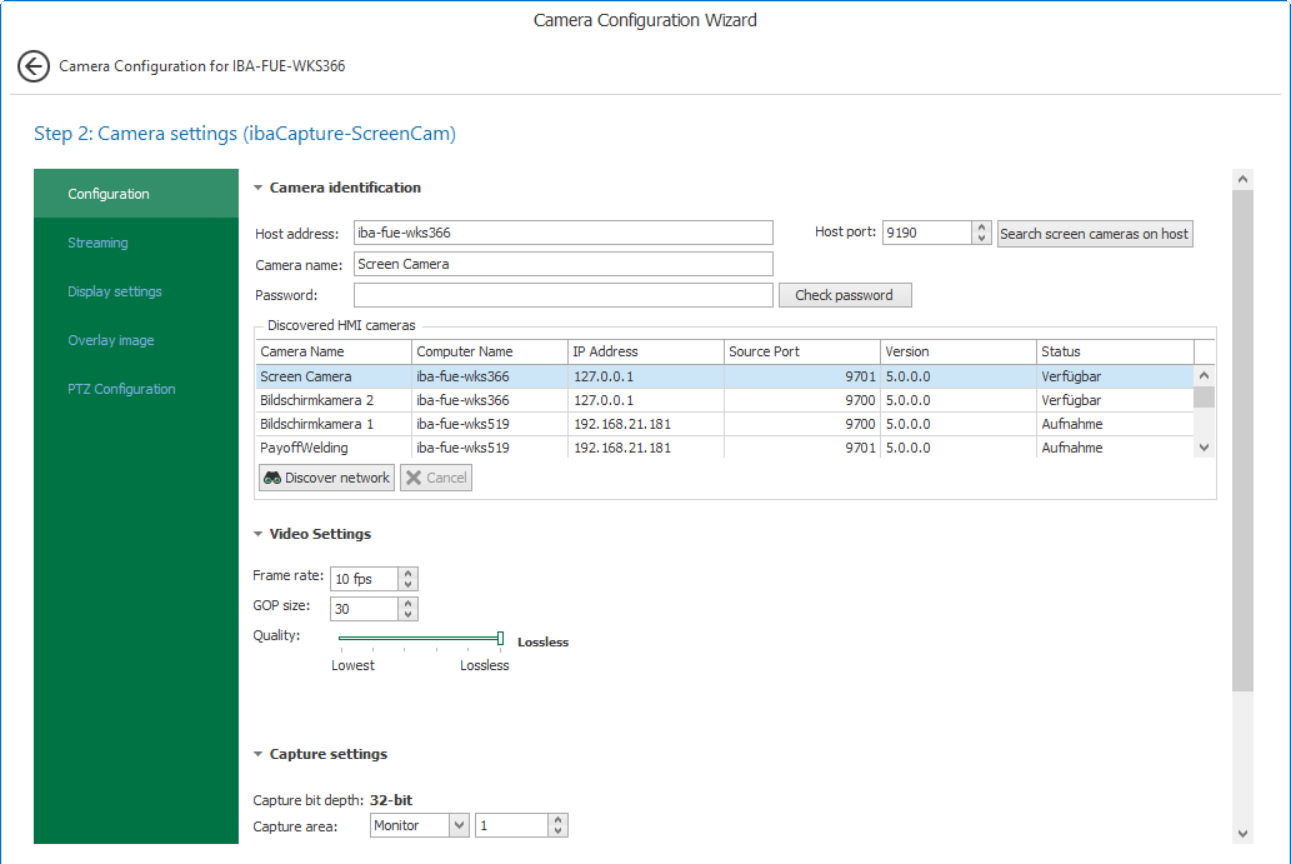Collapse the Capture settings section
Screen dimensions: 1291x864
[258, 755]
